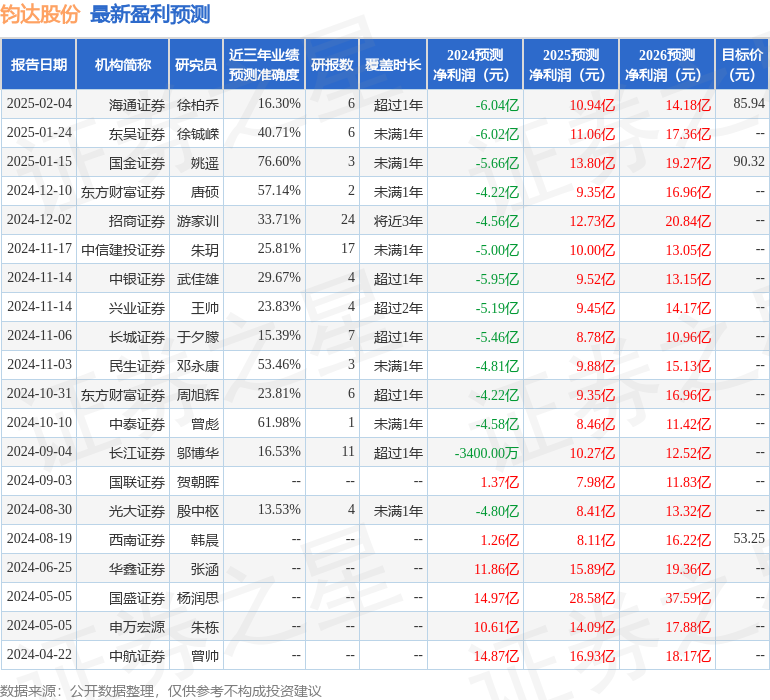Click 2026 forecast 20.84亿

(x=688, y=221)
